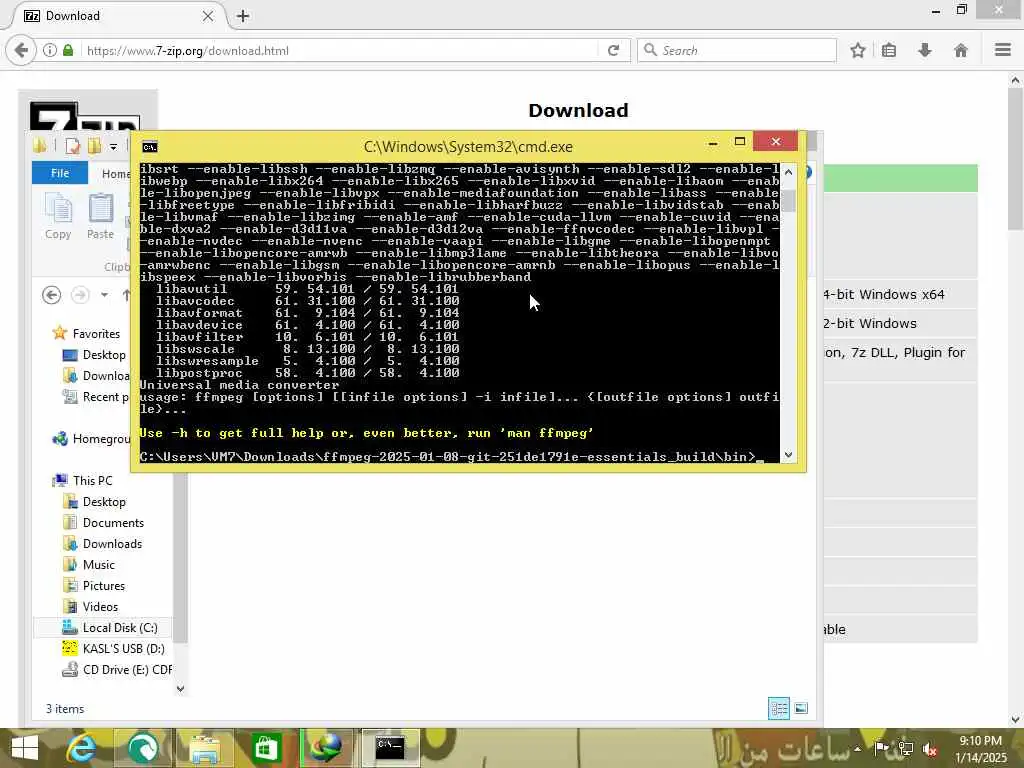This screenshot has height=768, width=1024.
Task: Open Internet Download Manager taskbar icon
Action: [x=327, y=748]
